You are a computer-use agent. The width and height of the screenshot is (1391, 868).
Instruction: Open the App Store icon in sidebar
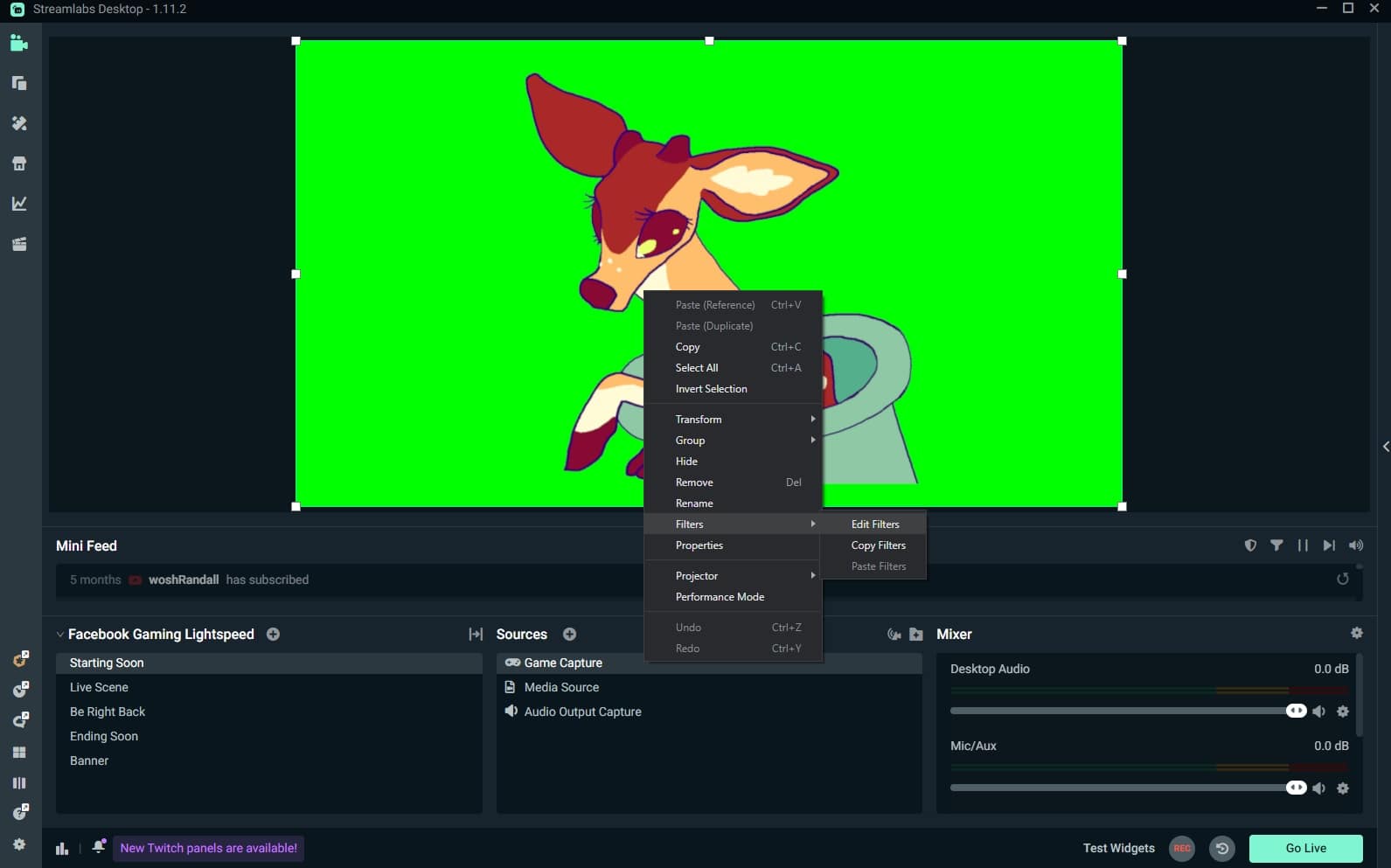tap(19, 163)
